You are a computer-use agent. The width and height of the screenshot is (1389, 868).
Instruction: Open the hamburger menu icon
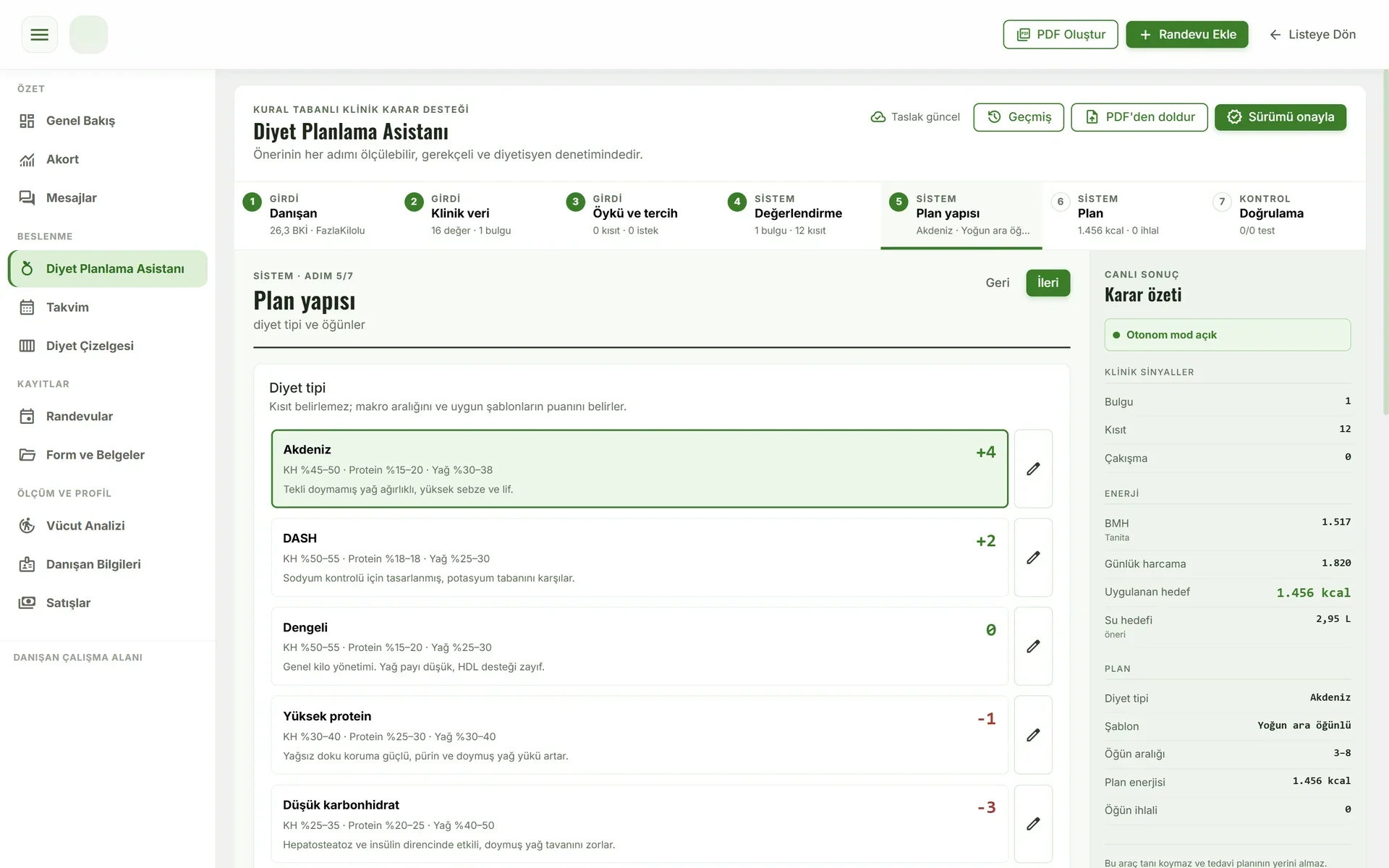coord(40,35)
